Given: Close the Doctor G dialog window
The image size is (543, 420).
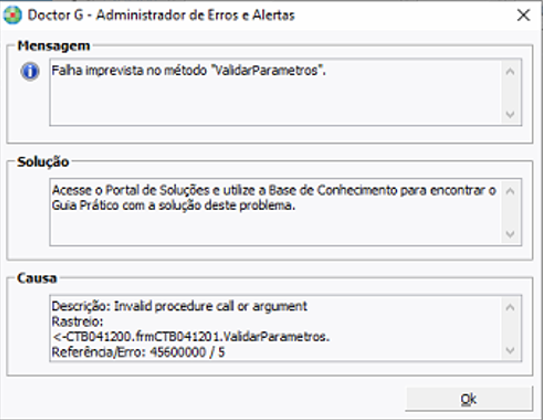Looking at the screenshot, I should pos(523,15).
